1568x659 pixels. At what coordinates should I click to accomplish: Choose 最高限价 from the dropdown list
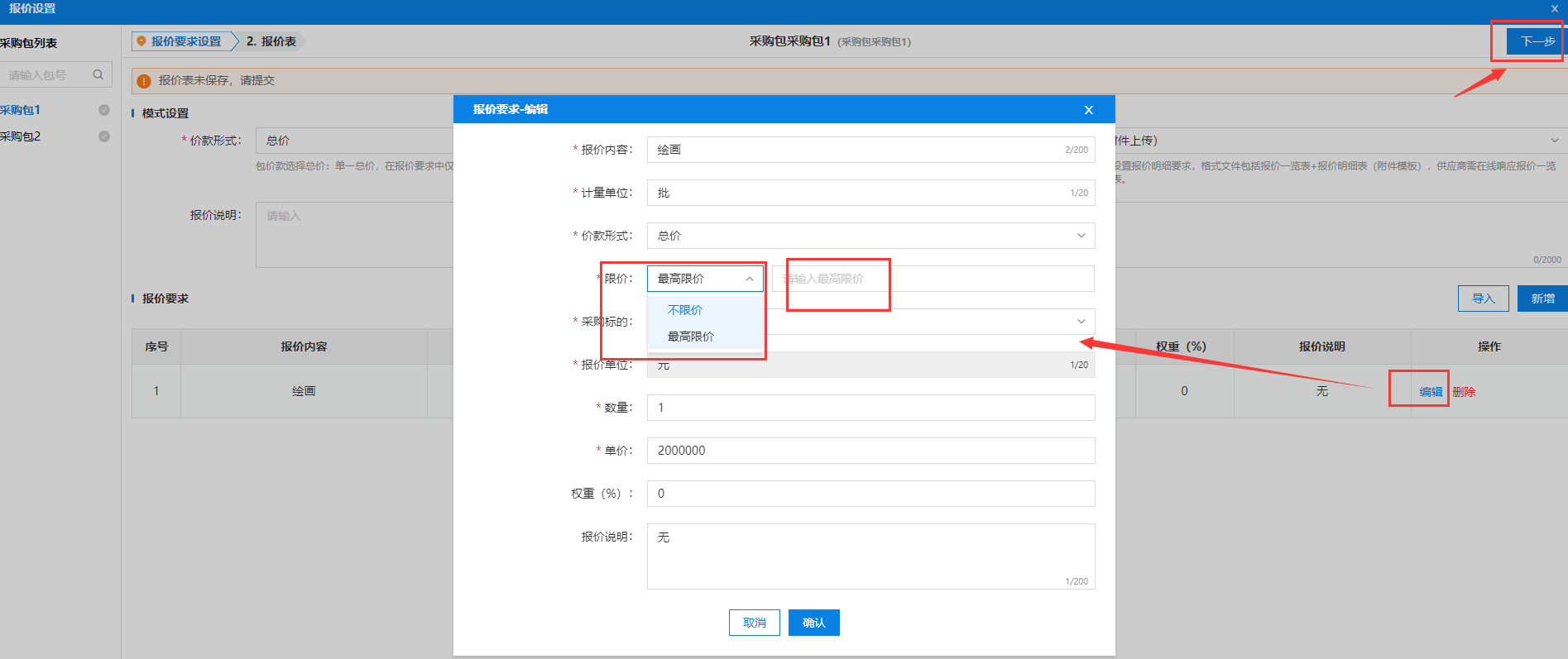[705, 337]
